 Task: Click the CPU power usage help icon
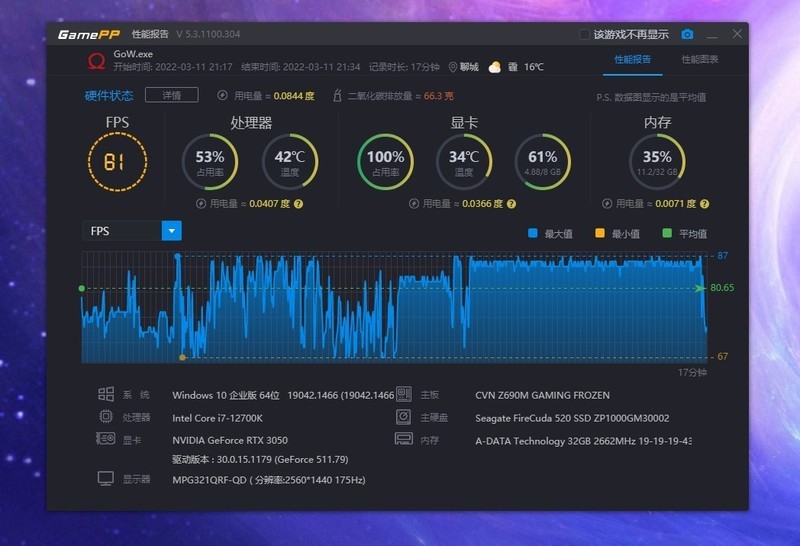pyautogui.click(x=298, y=204)
